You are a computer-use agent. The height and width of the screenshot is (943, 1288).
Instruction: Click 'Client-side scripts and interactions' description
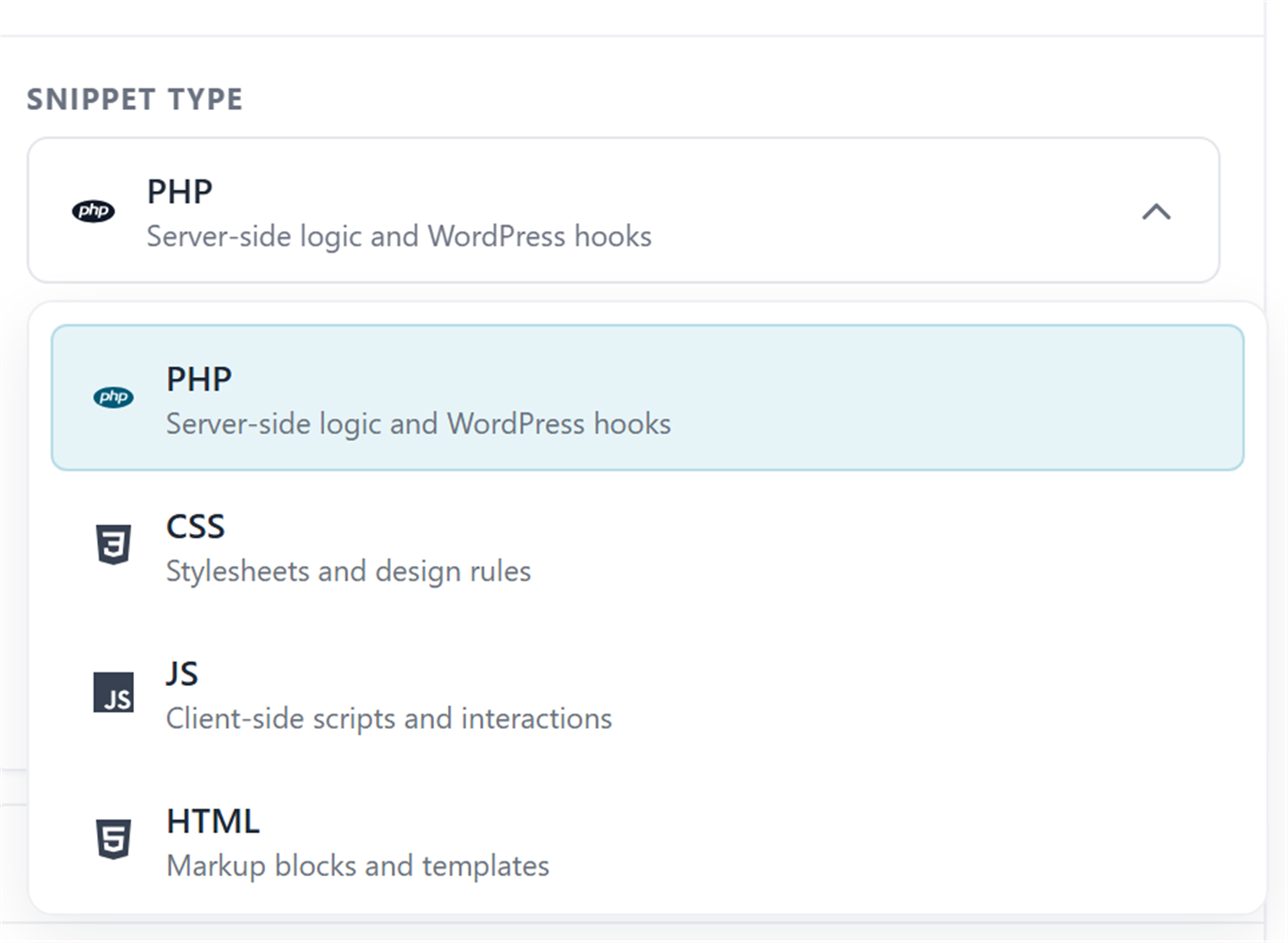click(x=389, y=718)
